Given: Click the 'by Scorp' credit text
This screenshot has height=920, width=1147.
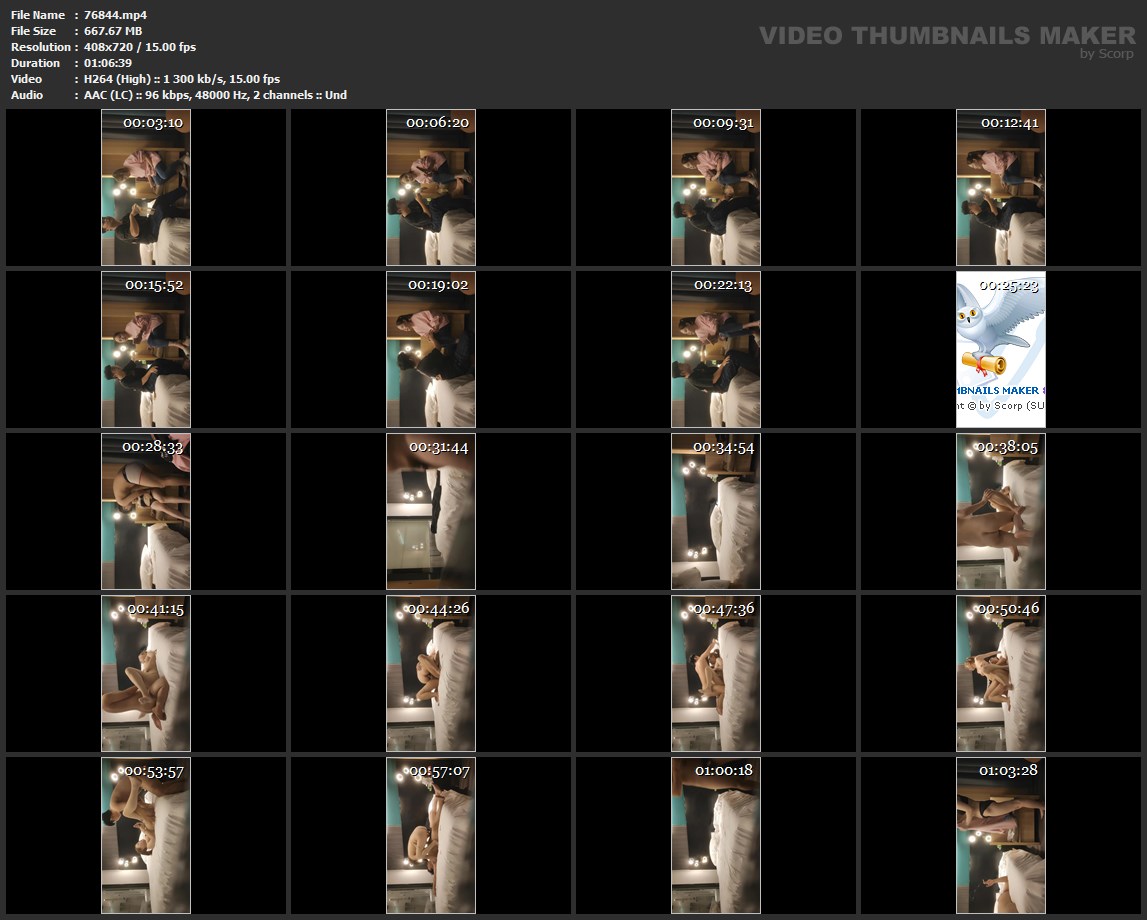Looking at the screenshot, I should coord(1106,54).
